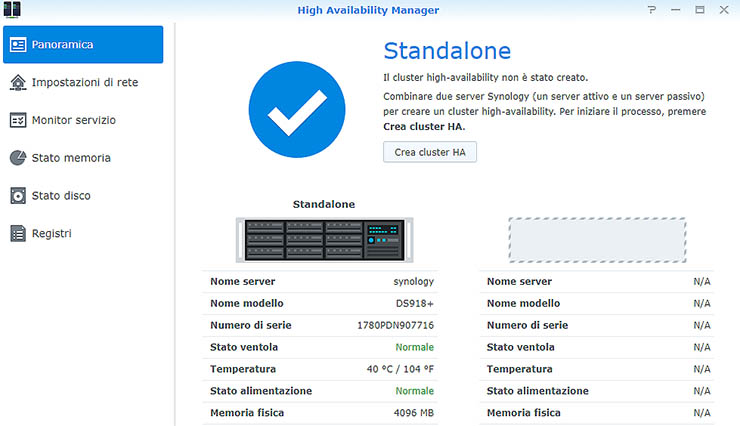Click the Panoramica sidebar icon
Image resolution: width=740 pixels, height=426 pixels.
tap(18, 45)
